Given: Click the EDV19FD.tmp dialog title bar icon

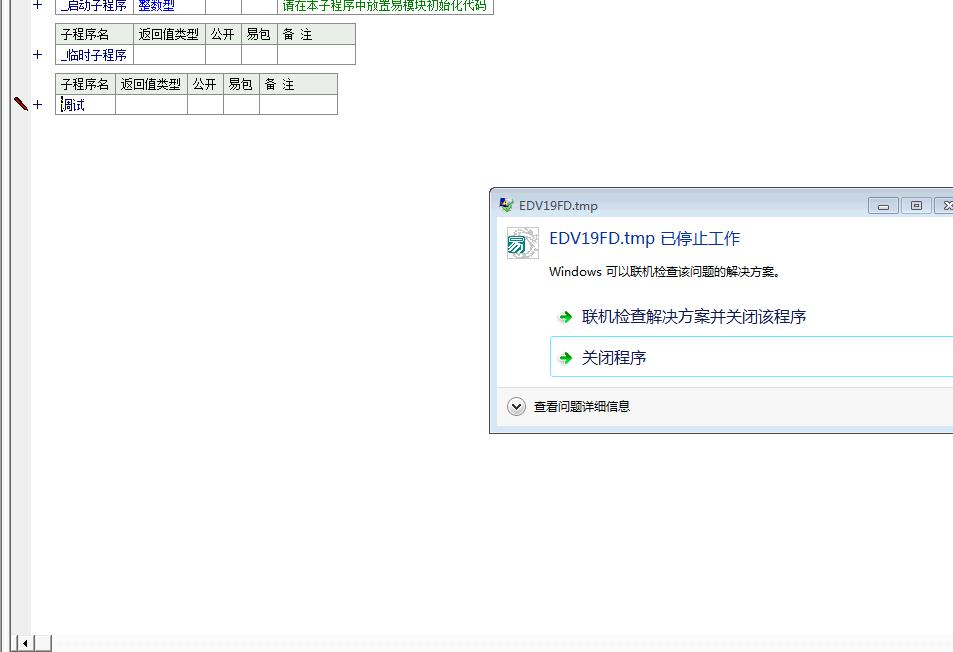Looking at the screenshot, I should [x=506, y=205].
